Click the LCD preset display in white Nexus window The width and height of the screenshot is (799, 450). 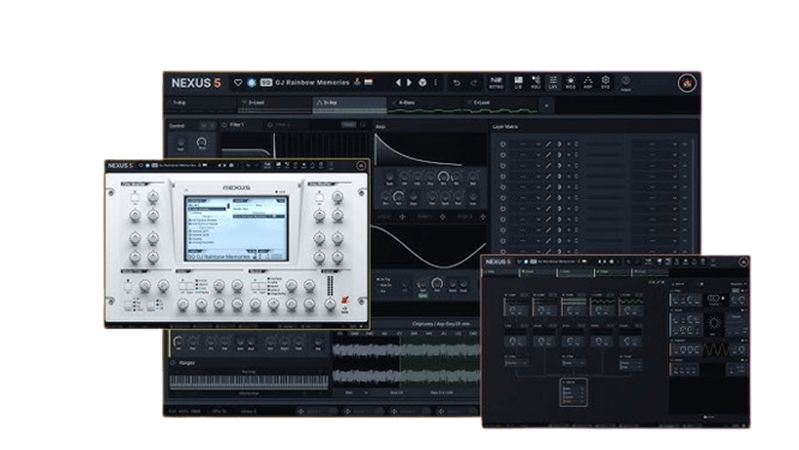[236, 228]
